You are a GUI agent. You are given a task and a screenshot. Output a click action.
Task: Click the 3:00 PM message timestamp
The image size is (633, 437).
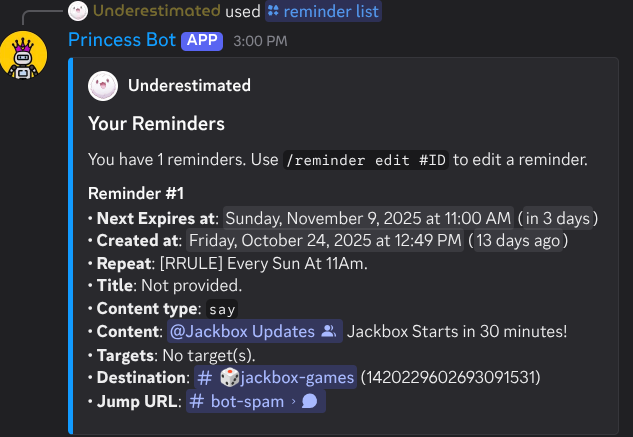259,42
